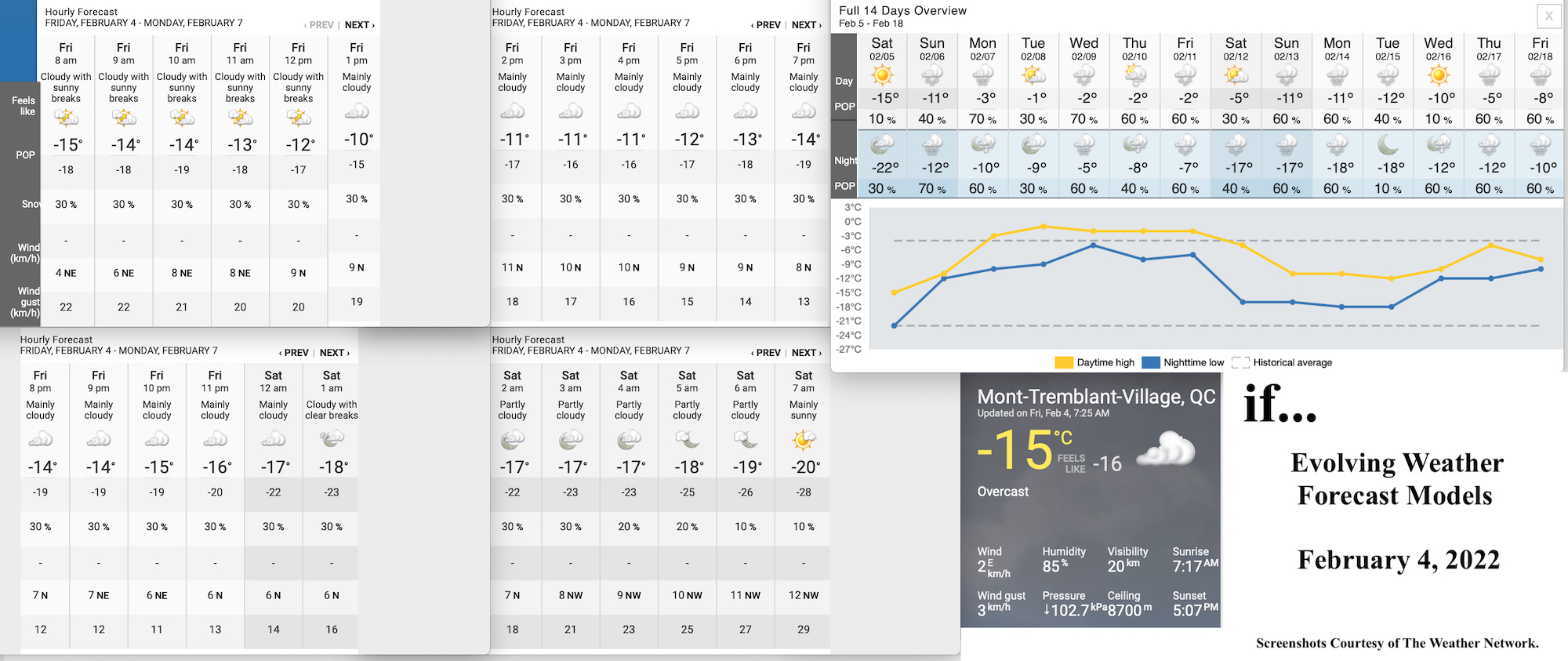Viewport: 1568px width, 661px height.
Task: Click the Full 14 Days Overview title
Action: coord(902,10)
